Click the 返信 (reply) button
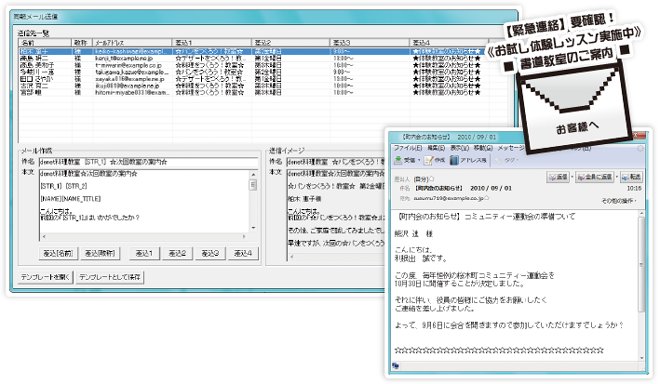This screenshot has height=384, width=660. coord(558,177)
